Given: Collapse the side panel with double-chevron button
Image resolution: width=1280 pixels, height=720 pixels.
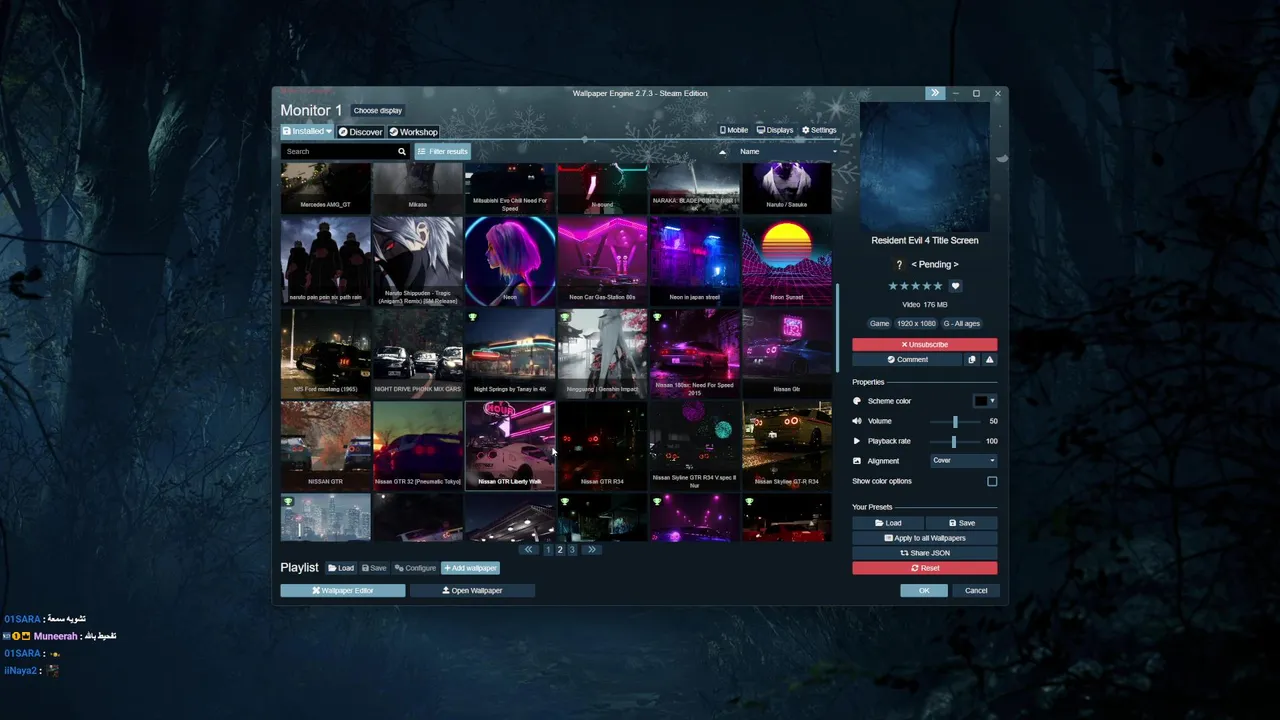Looking at the screenshot, I should click(935, 93).
